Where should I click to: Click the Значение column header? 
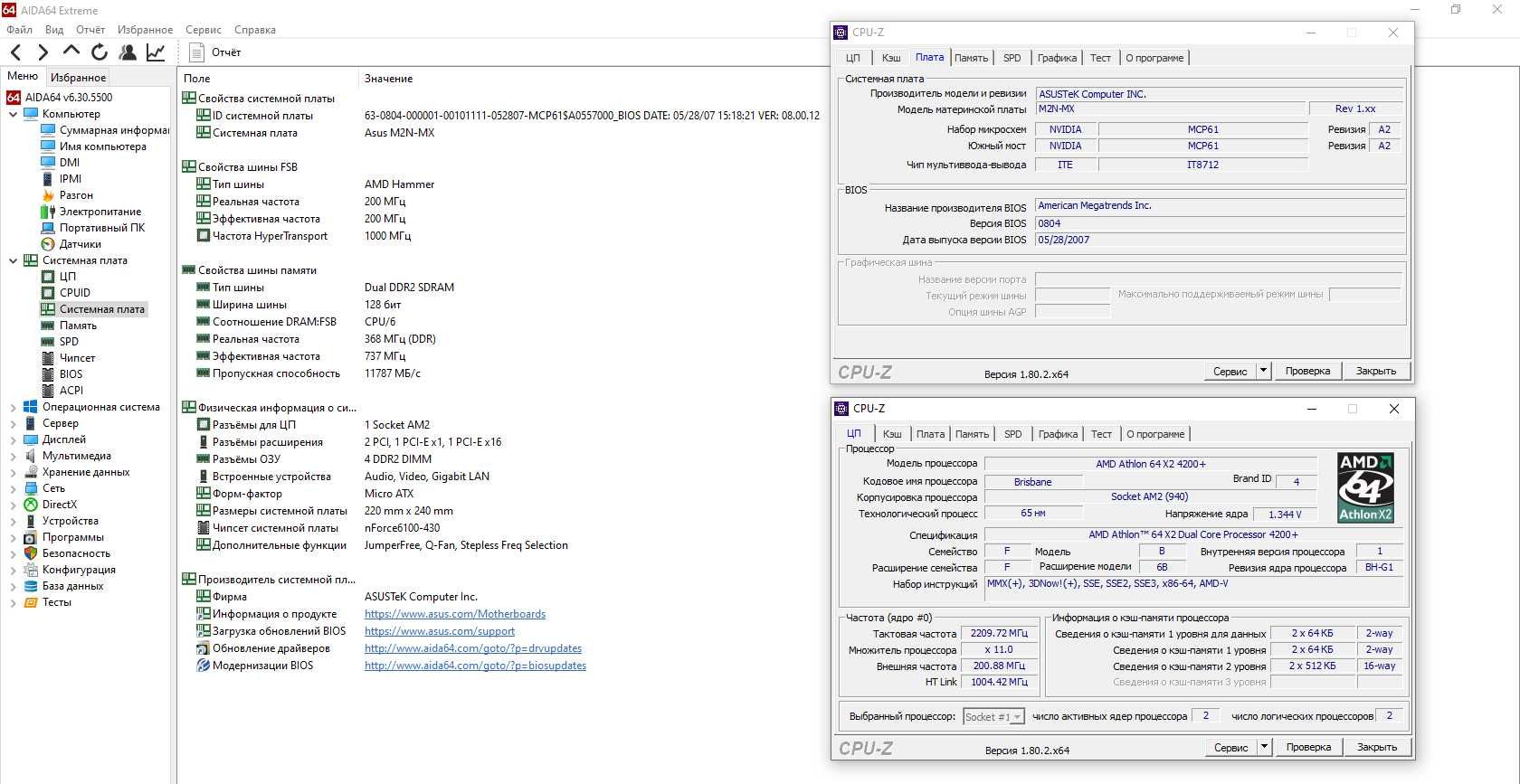point(389,79)
